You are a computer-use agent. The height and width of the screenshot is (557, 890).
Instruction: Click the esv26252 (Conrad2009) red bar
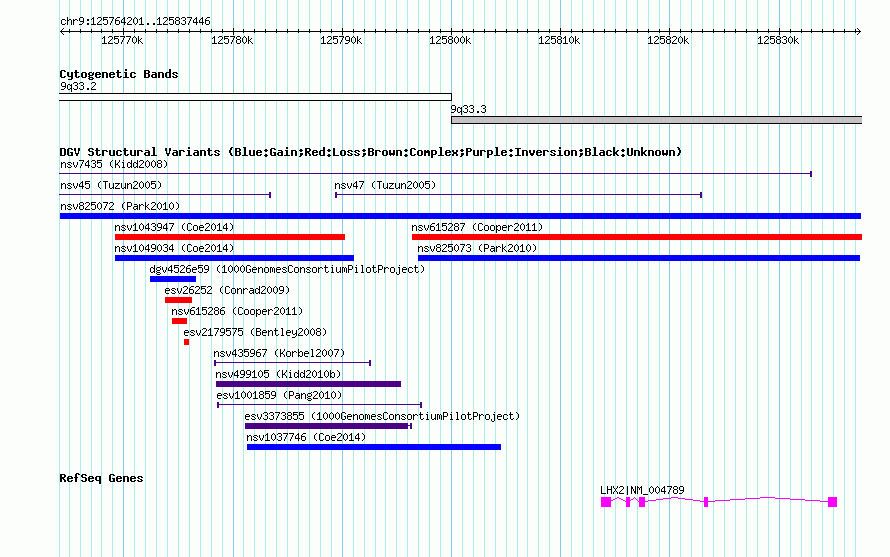(178, 300)
